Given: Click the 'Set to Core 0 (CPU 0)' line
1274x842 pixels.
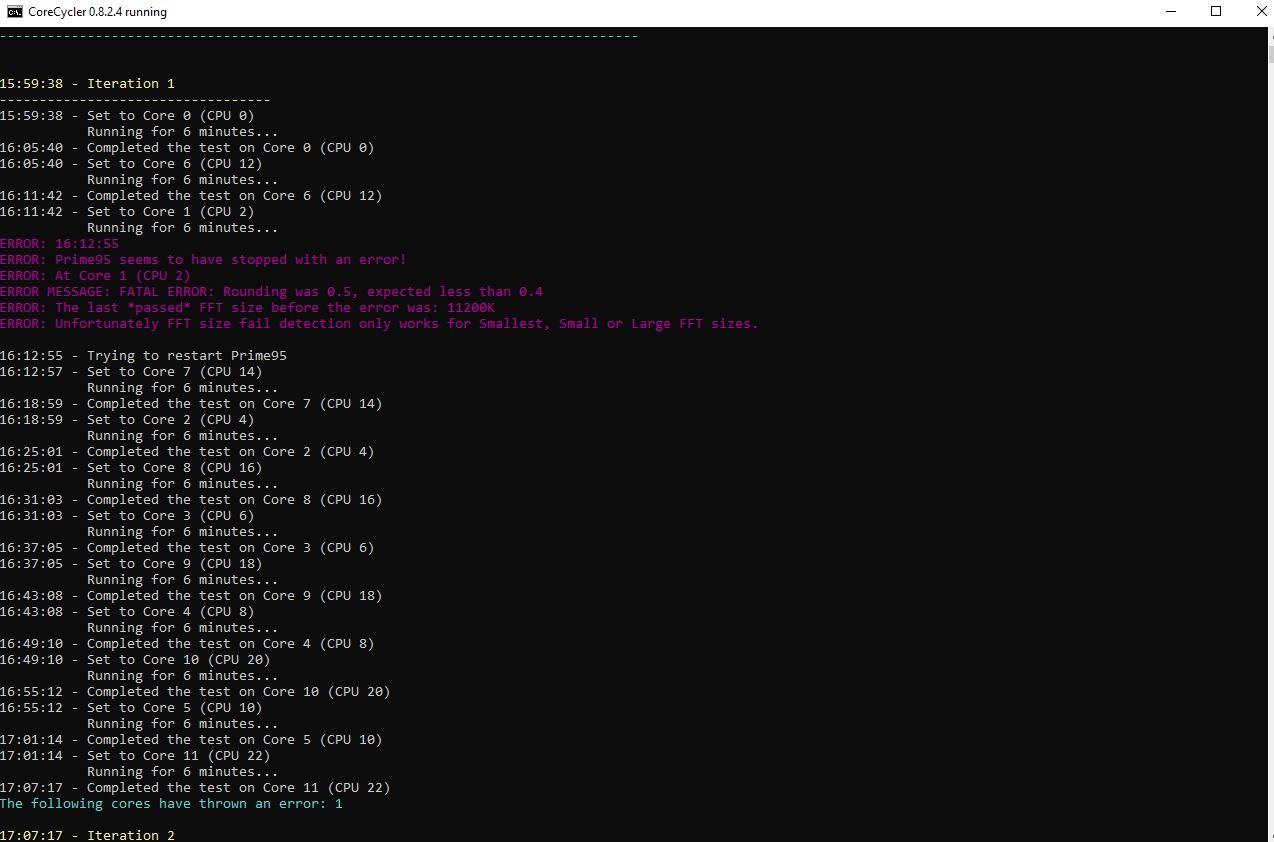Looking at the screenshot, I should (127, 116).
